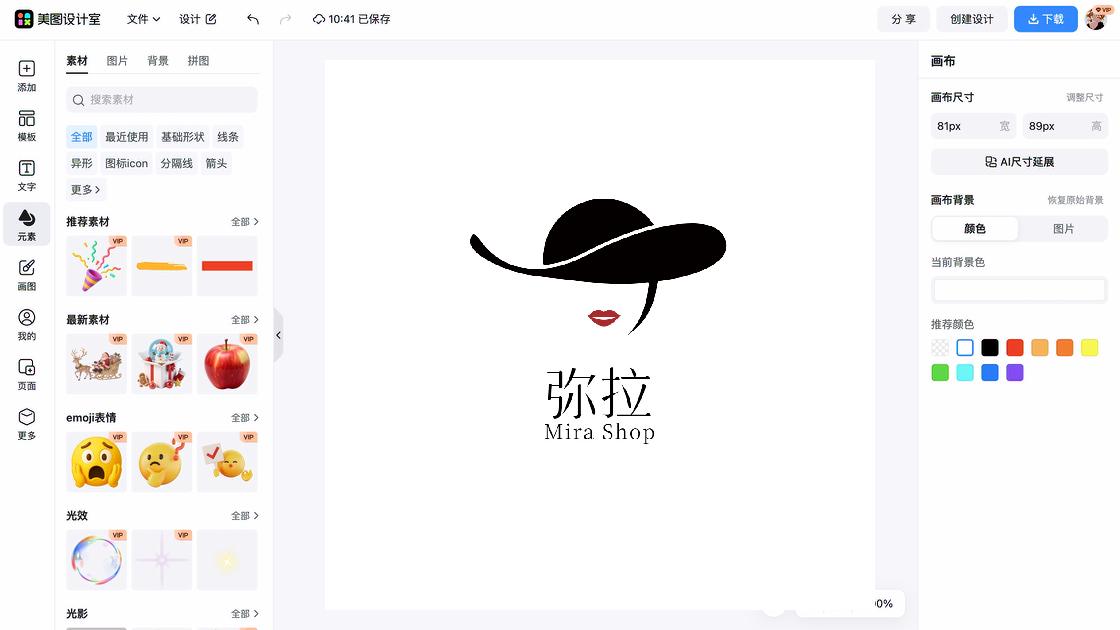Pick the white background swatch
The image size is (1120, 630).
[x=965, y=348]
